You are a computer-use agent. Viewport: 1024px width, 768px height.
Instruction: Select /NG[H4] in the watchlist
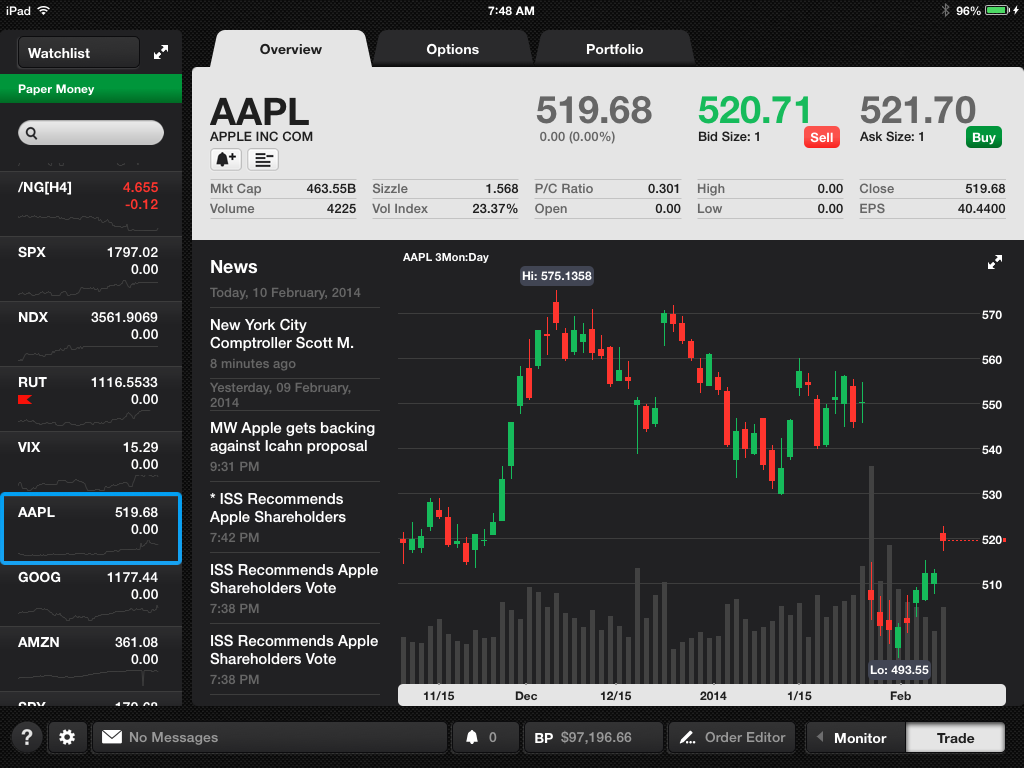click(91, 204)
